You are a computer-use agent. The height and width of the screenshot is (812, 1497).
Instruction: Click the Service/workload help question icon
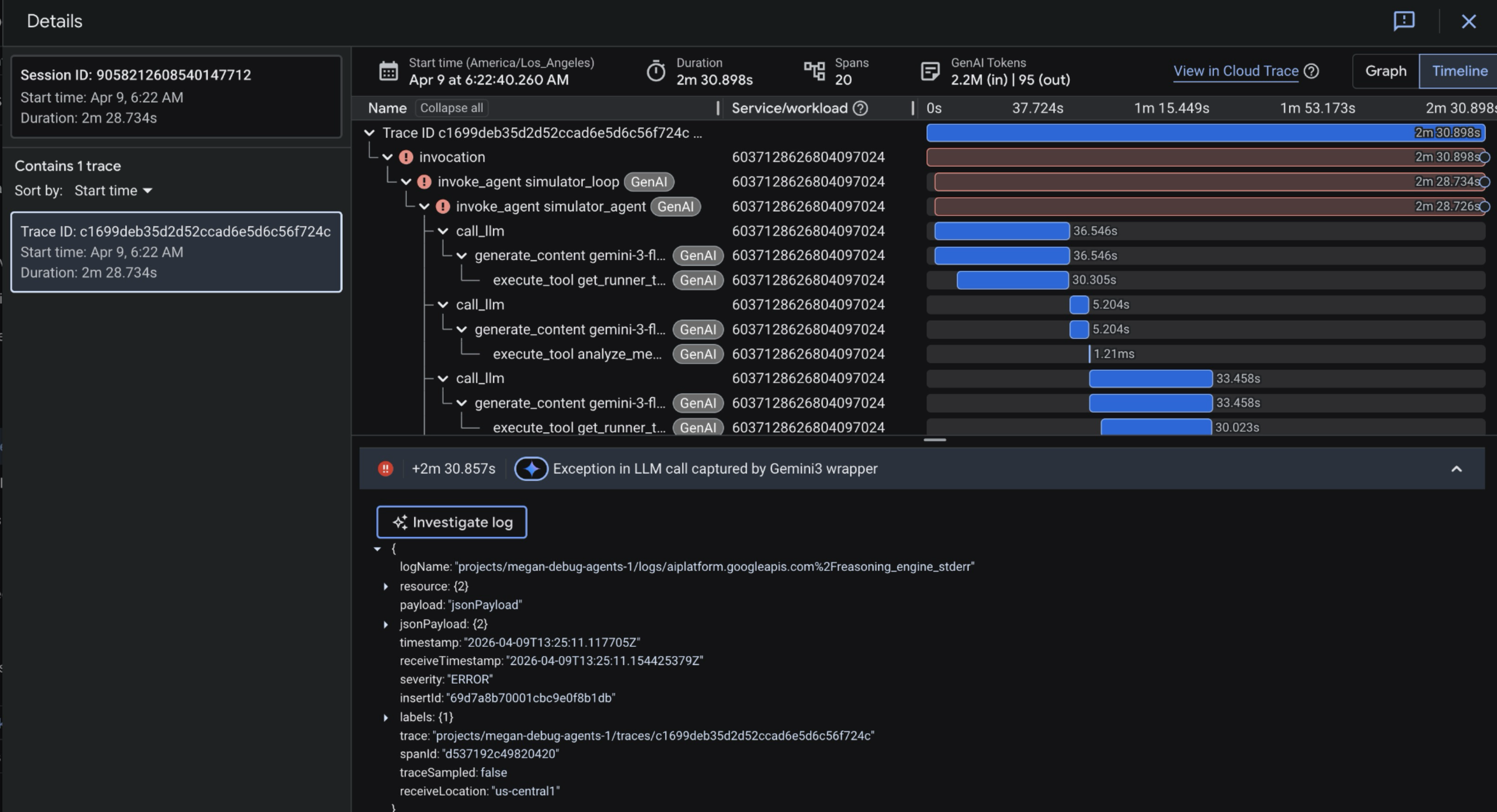[x=860, y=108]
